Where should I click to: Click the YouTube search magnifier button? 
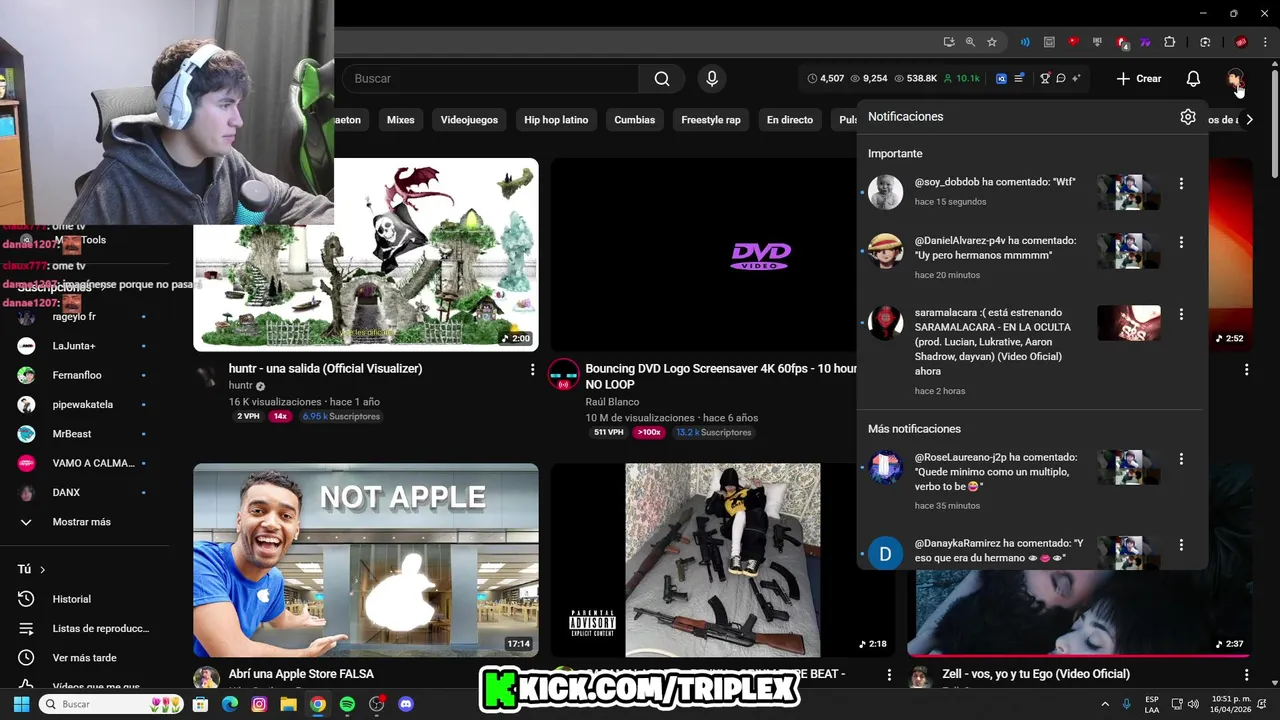(662, 79)
